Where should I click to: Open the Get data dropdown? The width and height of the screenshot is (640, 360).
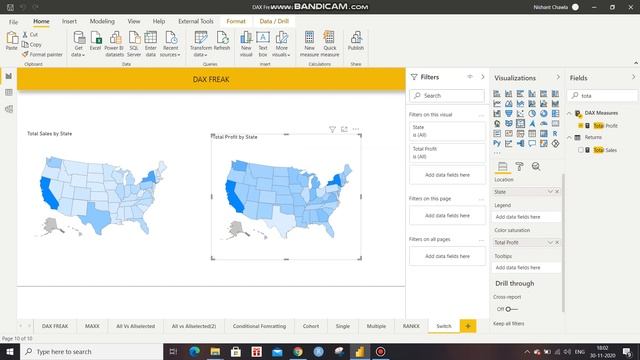tap(78, 44)
